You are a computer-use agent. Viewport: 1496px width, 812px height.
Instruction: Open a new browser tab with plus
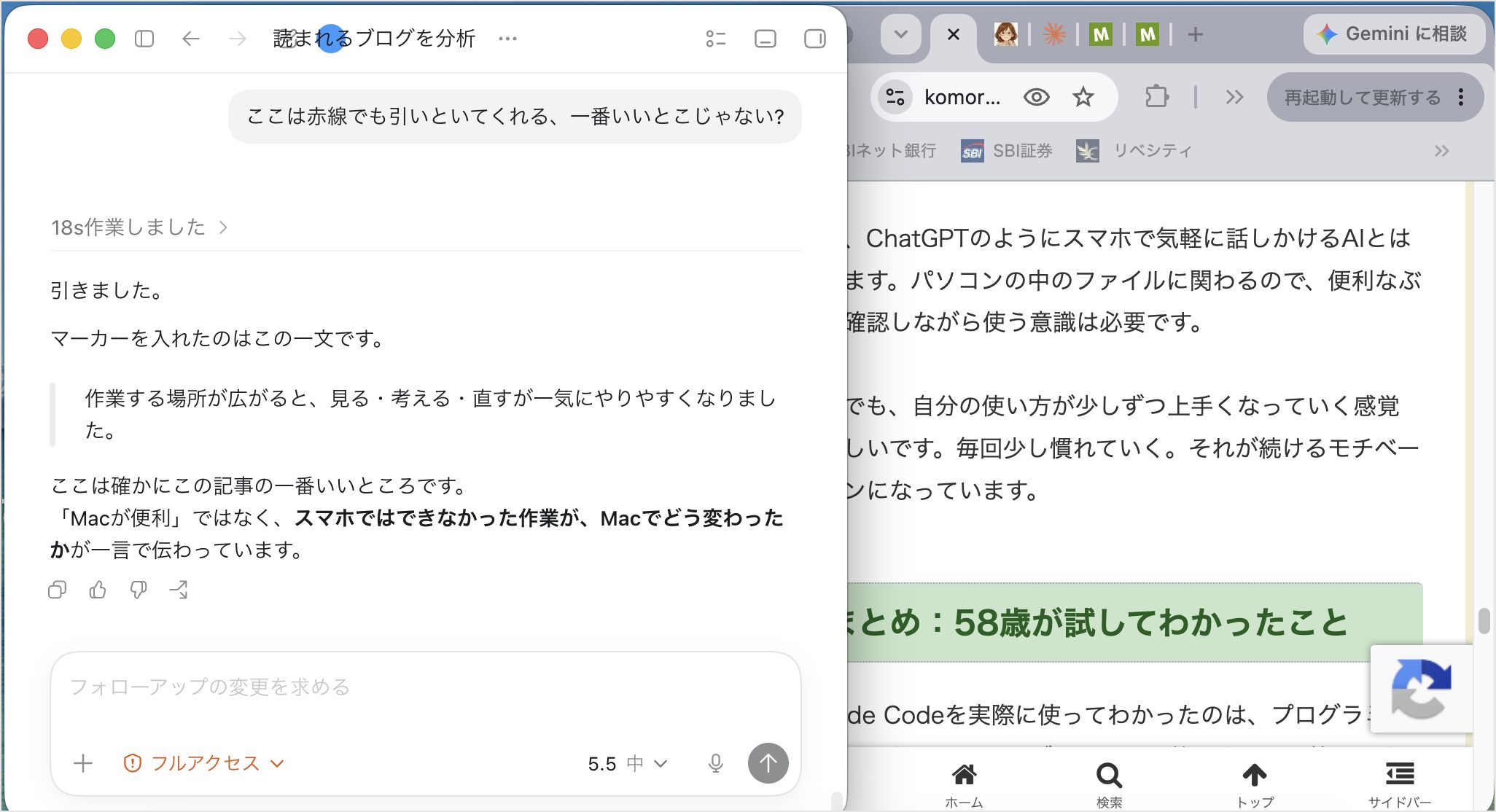coord(1195,34)
